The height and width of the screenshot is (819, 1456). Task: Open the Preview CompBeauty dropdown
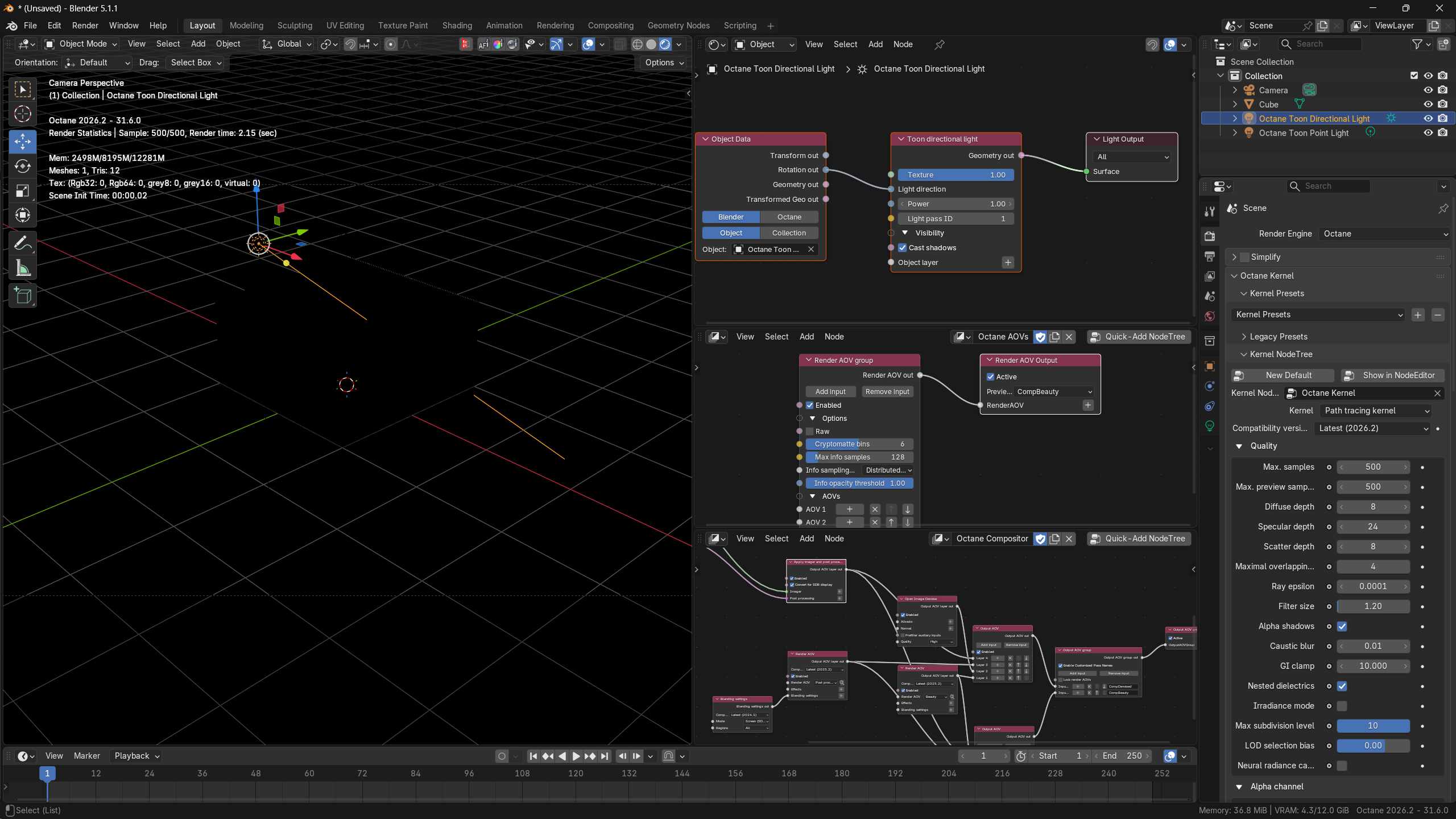(x=1054, y=392)
